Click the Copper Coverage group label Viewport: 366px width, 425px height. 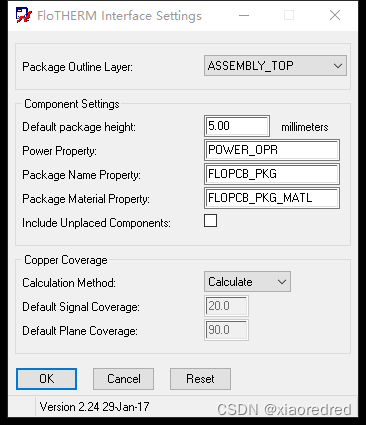tap(66, 260)
